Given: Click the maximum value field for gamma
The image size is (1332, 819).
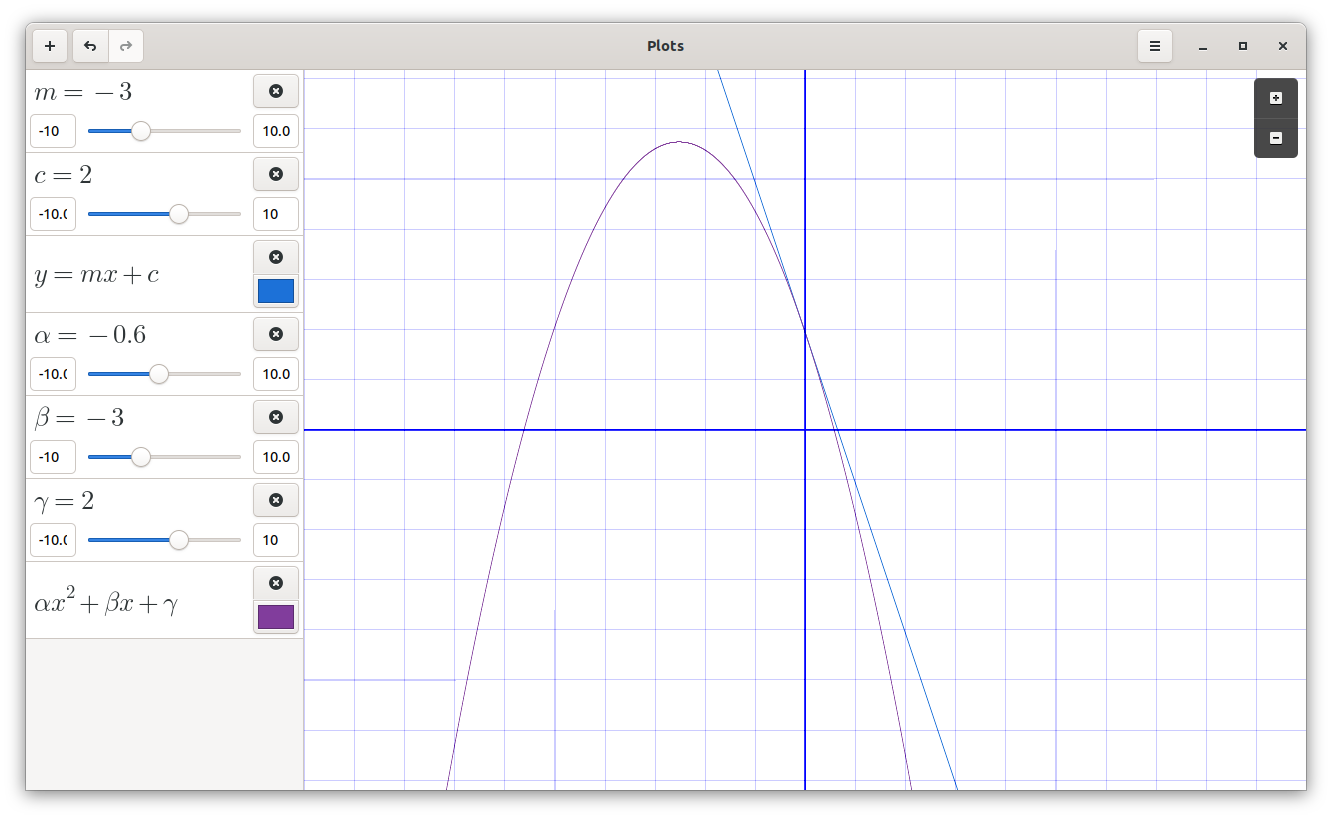Looking at the screenshot, I should point(275,540).
